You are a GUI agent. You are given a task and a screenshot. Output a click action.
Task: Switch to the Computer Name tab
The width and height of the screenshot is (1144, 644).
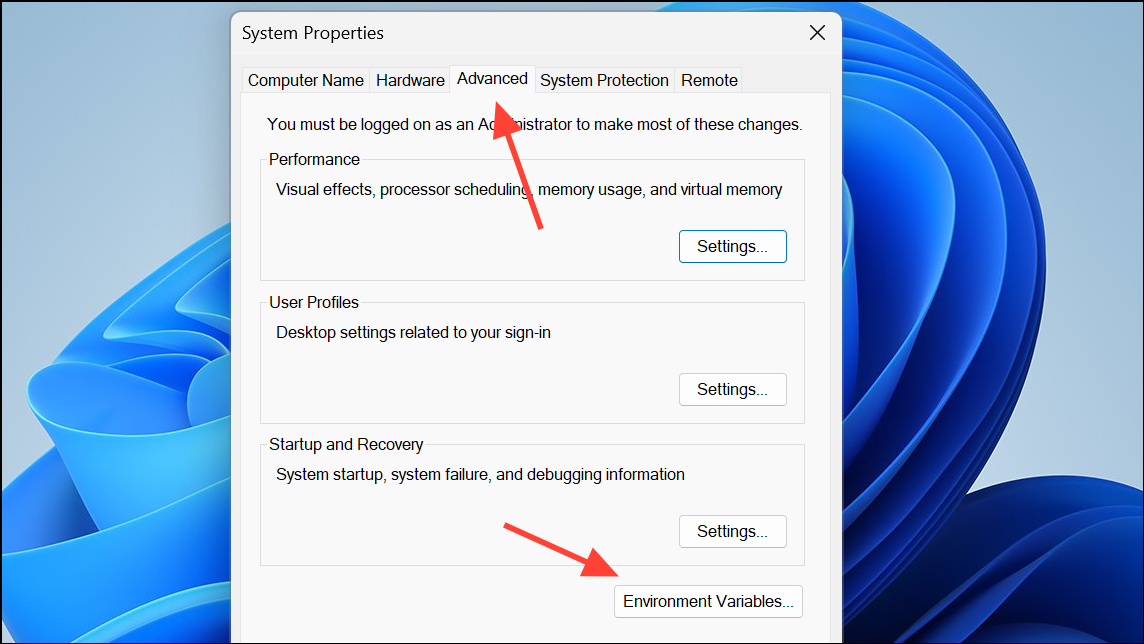[305, 80]
